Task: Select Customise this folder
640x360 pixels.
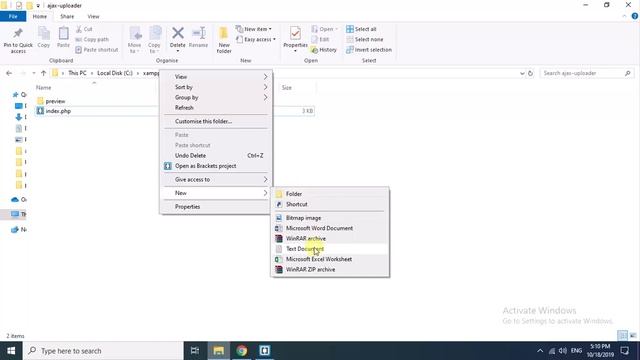Action: tap(216, 121)
